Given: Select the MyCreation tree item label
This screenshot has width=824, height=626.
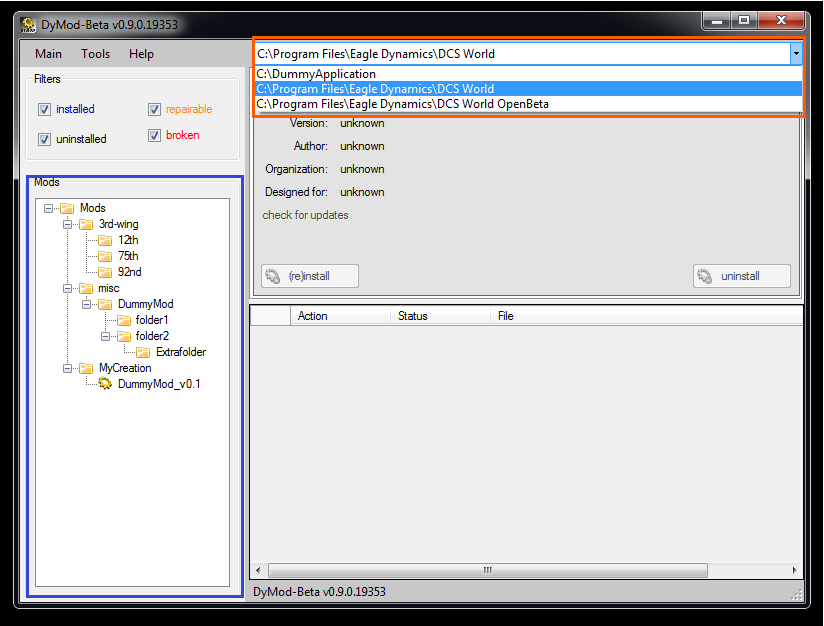Looking at the screenshot, I should click(125, 368).
